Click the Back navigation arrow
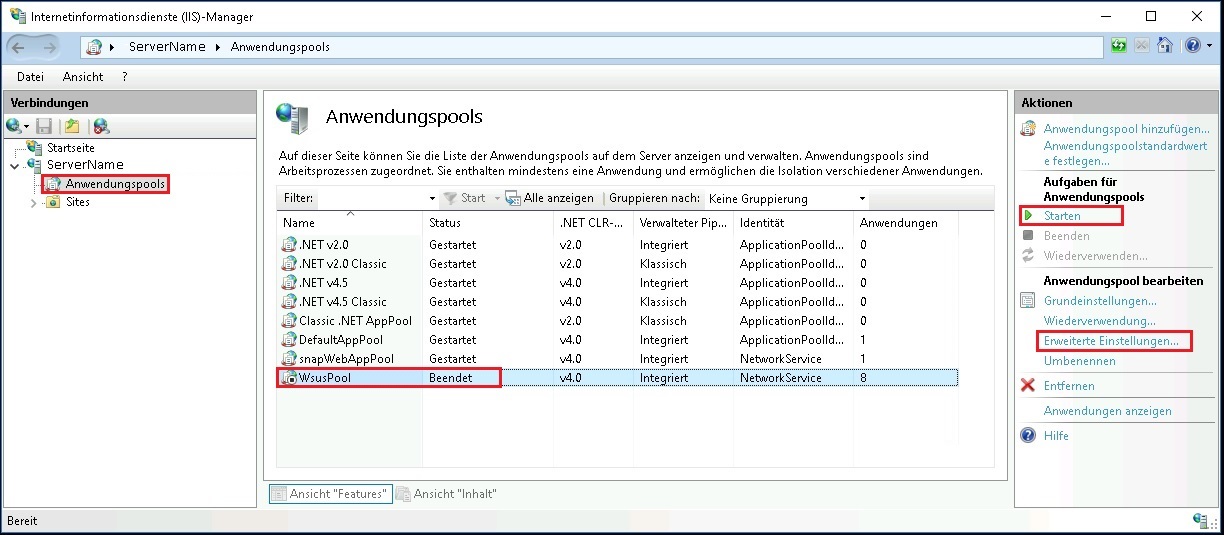The width and height of the screenshot is (1224, 535). click(19, 47)
